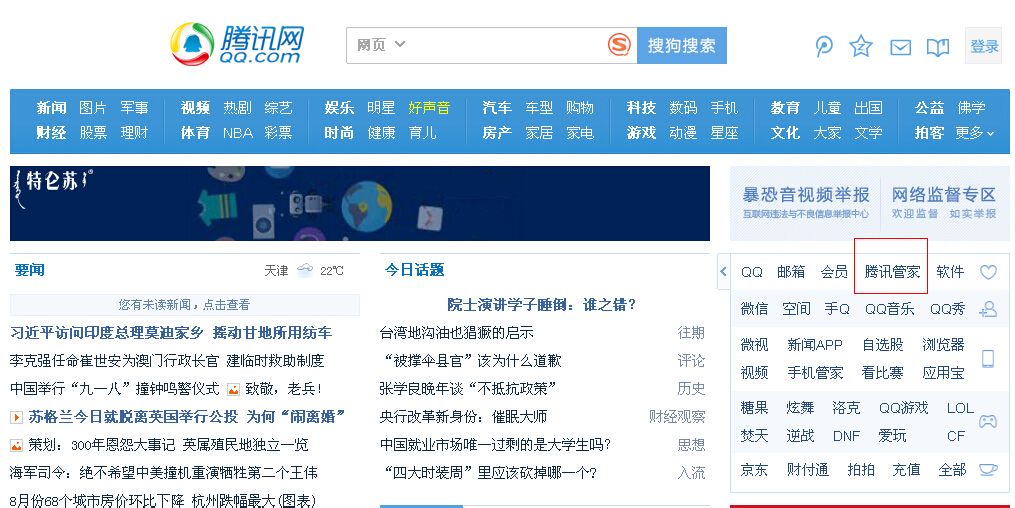The image size is (1015, 508).
Task: Click the picture icon before 致敬，老兵
Action: click(233, 389)
